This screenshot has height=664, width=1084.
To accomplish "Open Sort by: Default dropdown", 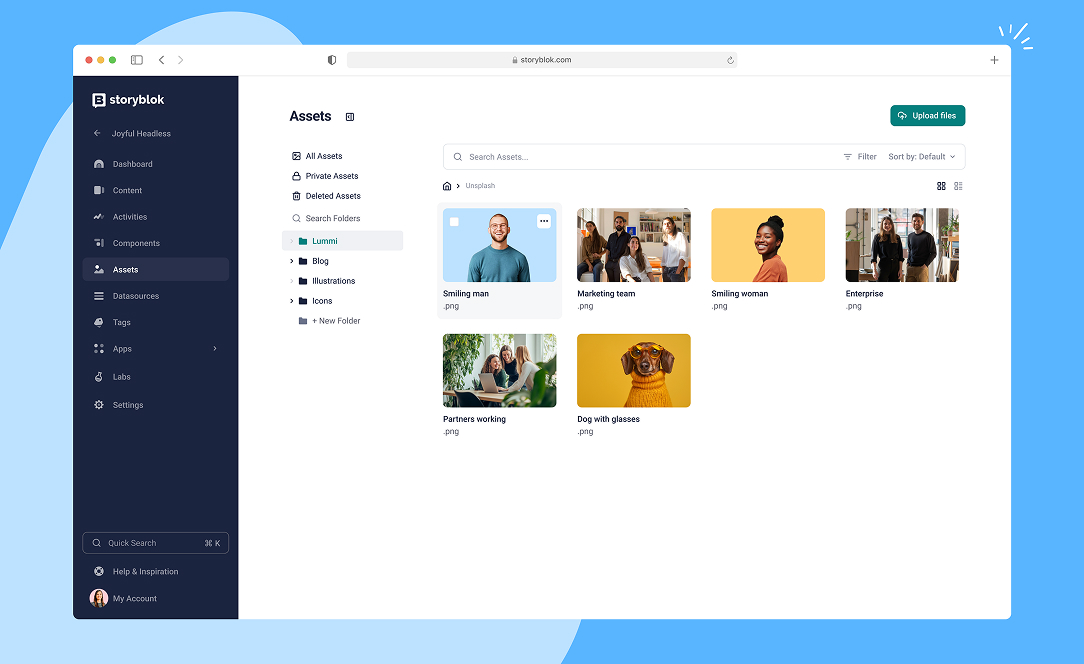I will coord(922,157).
